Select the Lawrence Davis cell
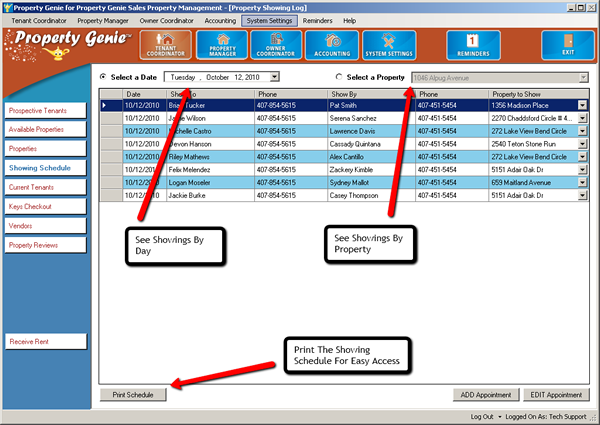The height and width of the screenshot is (425, 600). 371,131
